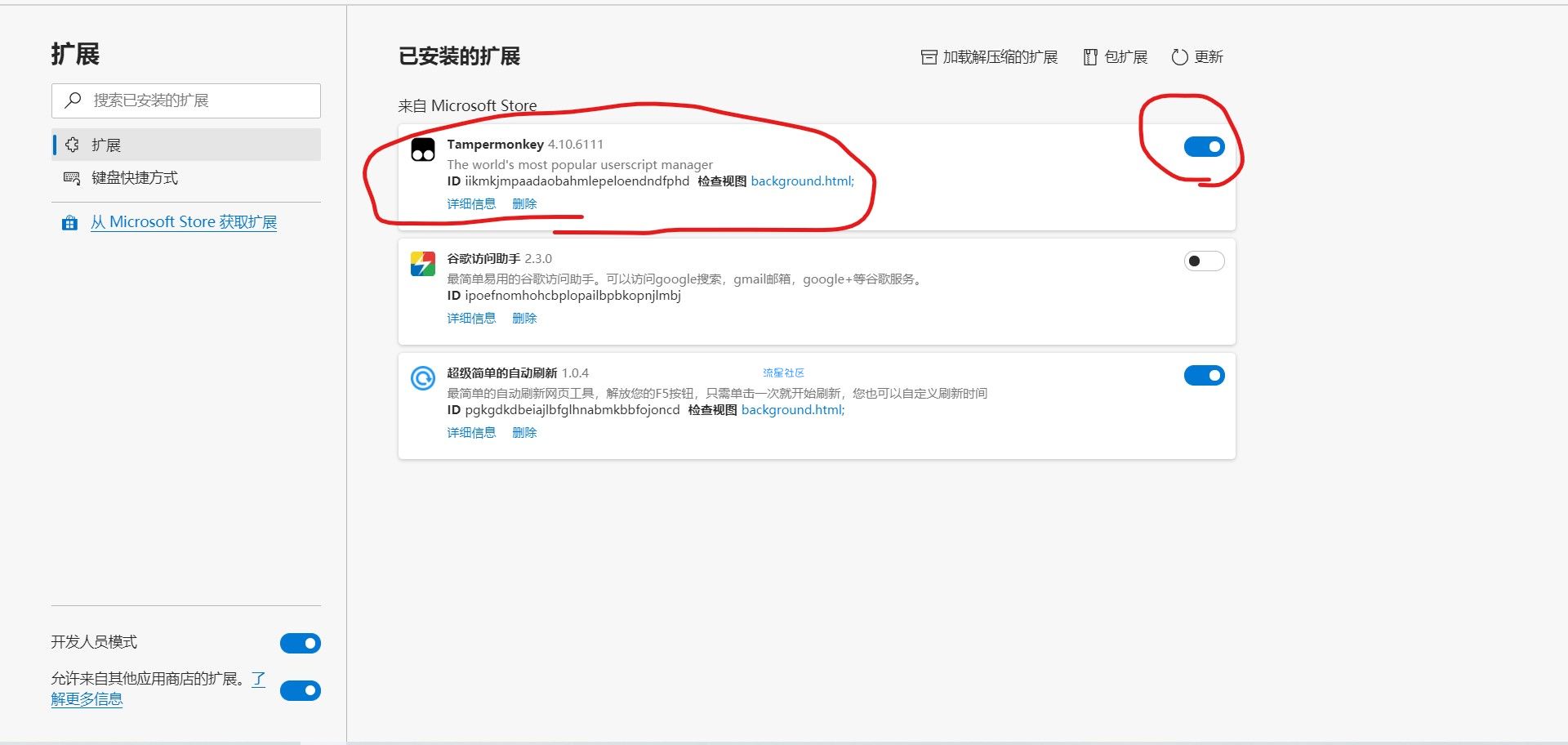Open 从 Microsoft Store 获取扩展 link
The image size is (1568, 745).
click(x=184, y=222)
